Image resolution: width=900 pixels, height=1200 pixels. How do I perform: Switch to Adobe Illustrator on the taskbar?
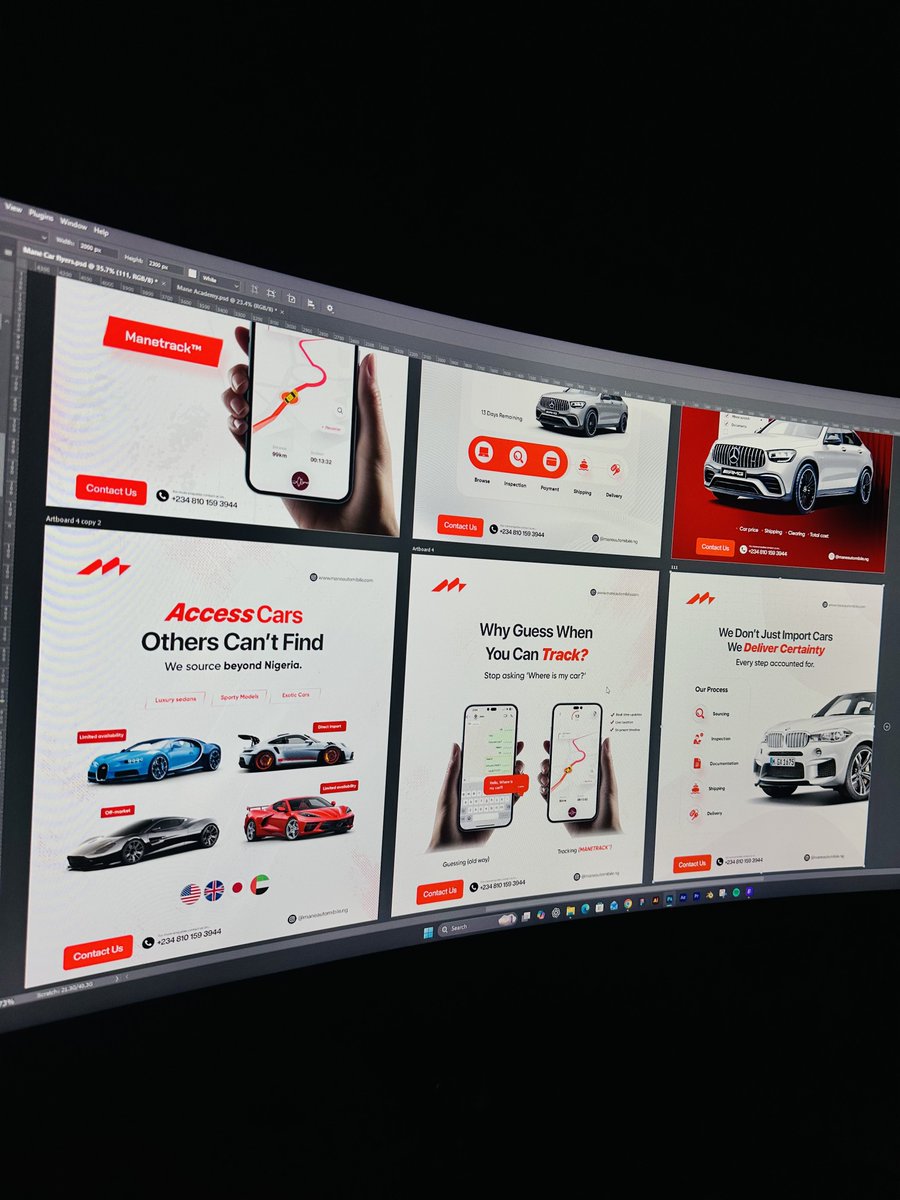pyautogui.click(x=655, y=900)
